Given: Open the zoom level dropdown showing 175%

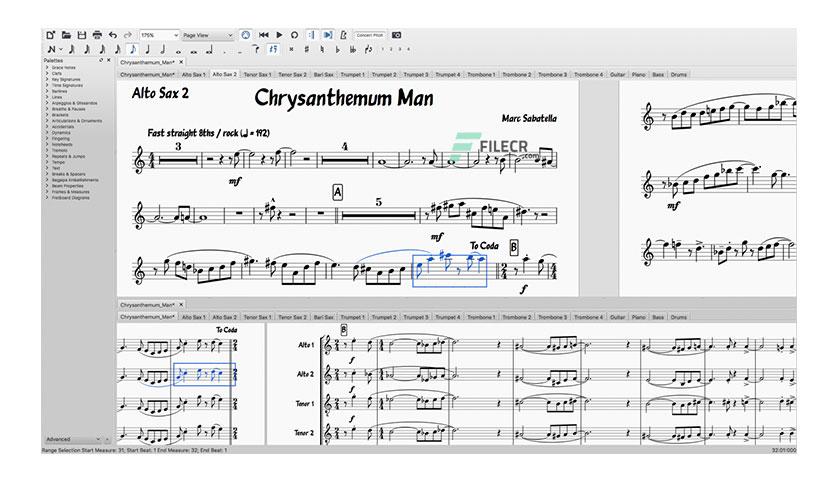Looking at the screenshot, I should 159,35.
